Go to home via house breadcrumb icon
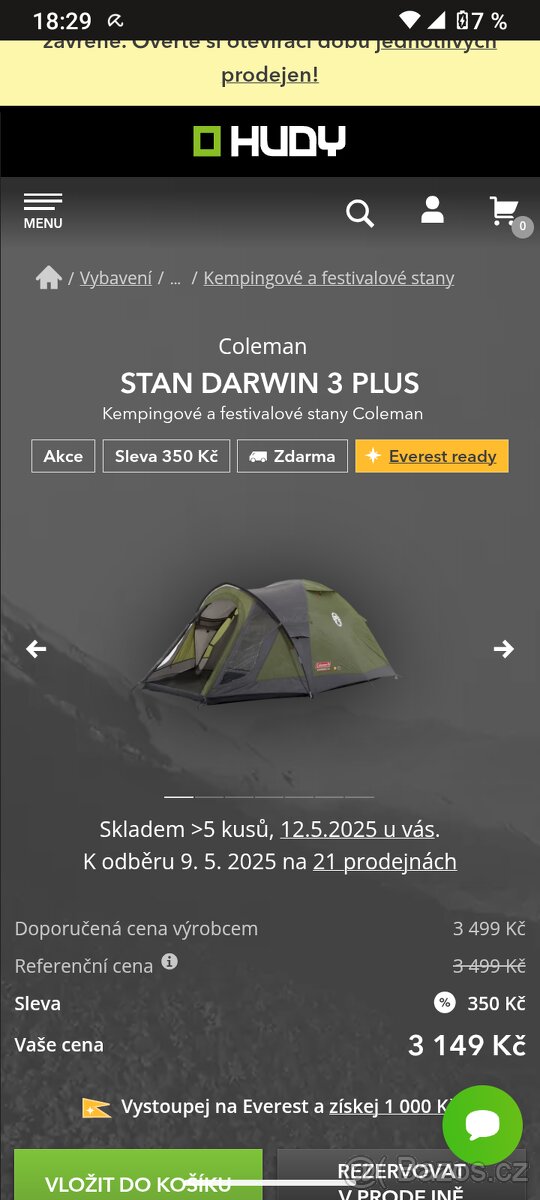 [x=49, y=278]
